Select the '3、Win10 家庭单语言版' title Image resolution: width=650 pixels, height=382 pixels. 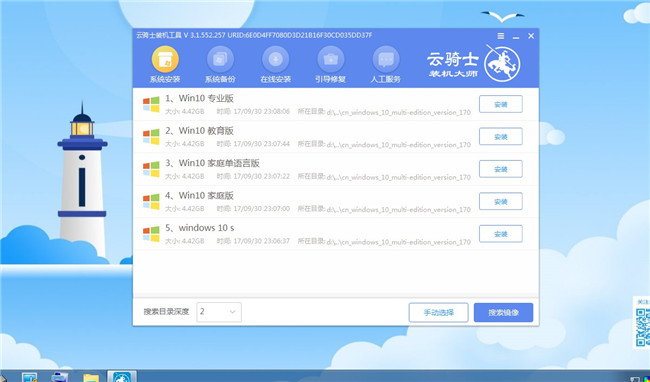click(212, 163)
